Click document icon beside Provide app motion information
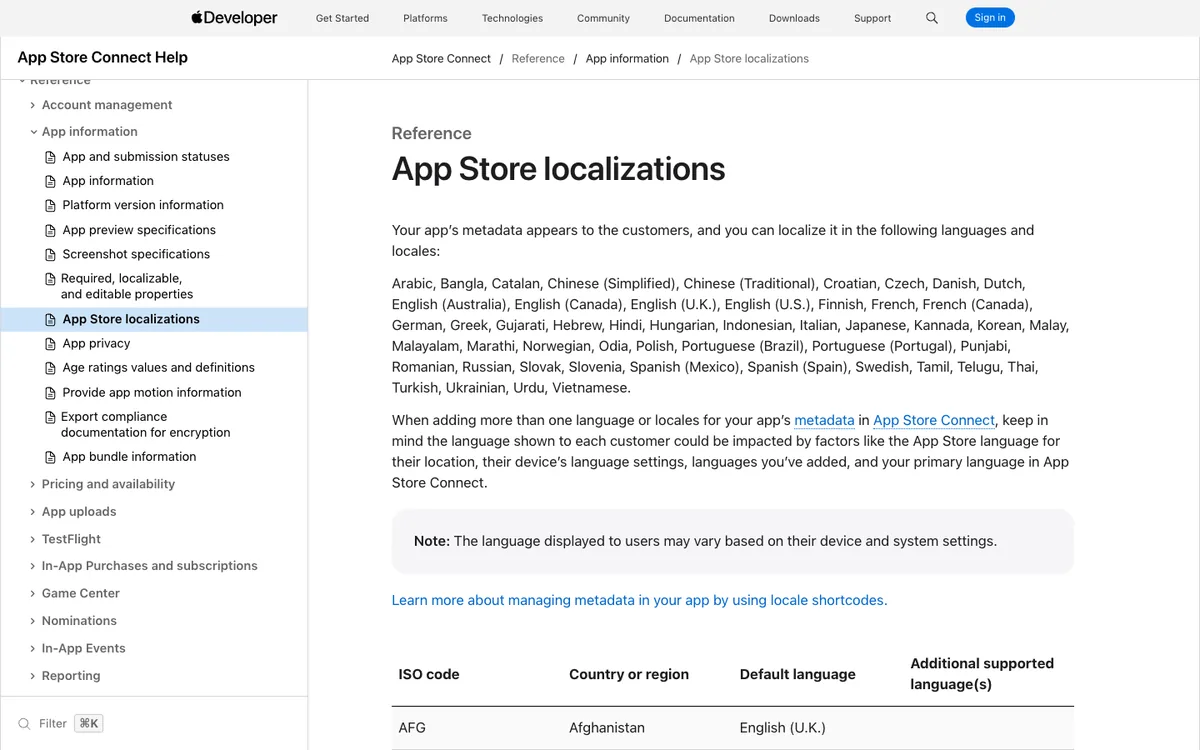Image resolution: width=1200 pixels, height=750 pixels. pos(51,393)
